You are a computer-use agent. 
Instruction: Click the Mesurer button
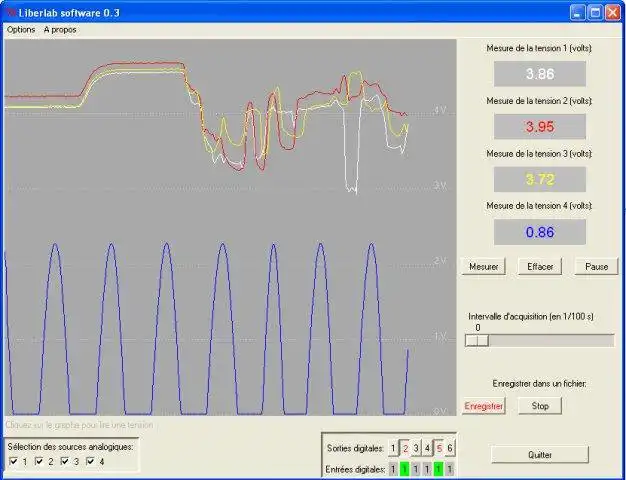click(483, 266)
